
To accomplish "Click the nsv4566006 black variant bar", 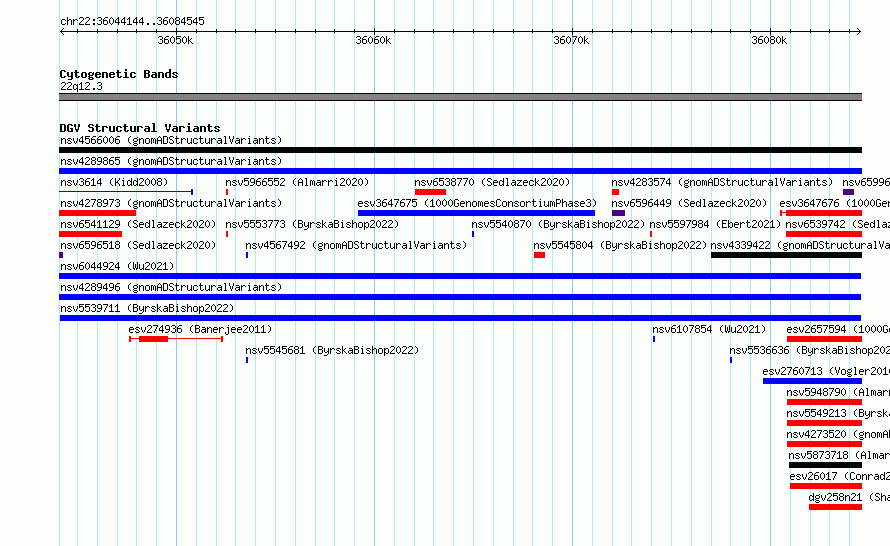I will [460, 150].
